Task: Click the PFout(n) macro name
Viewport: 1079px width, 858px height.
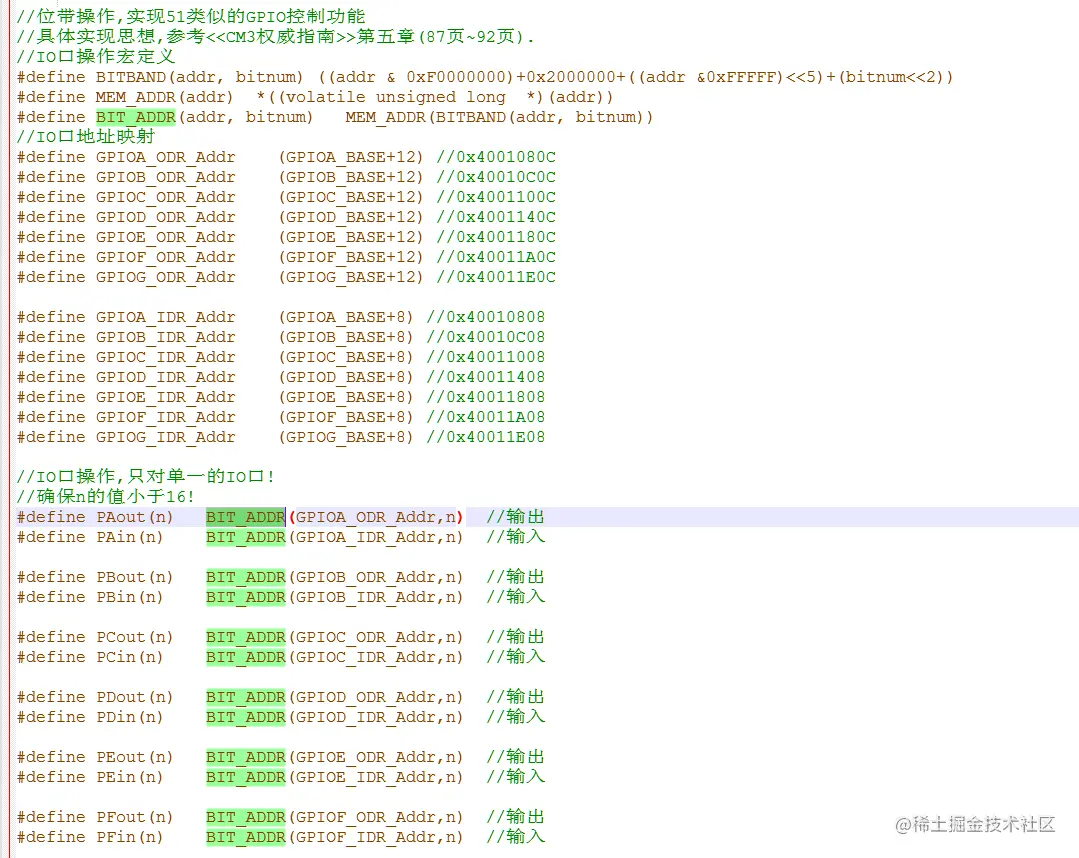Action: pyautogui.click(x=134, y=817)
